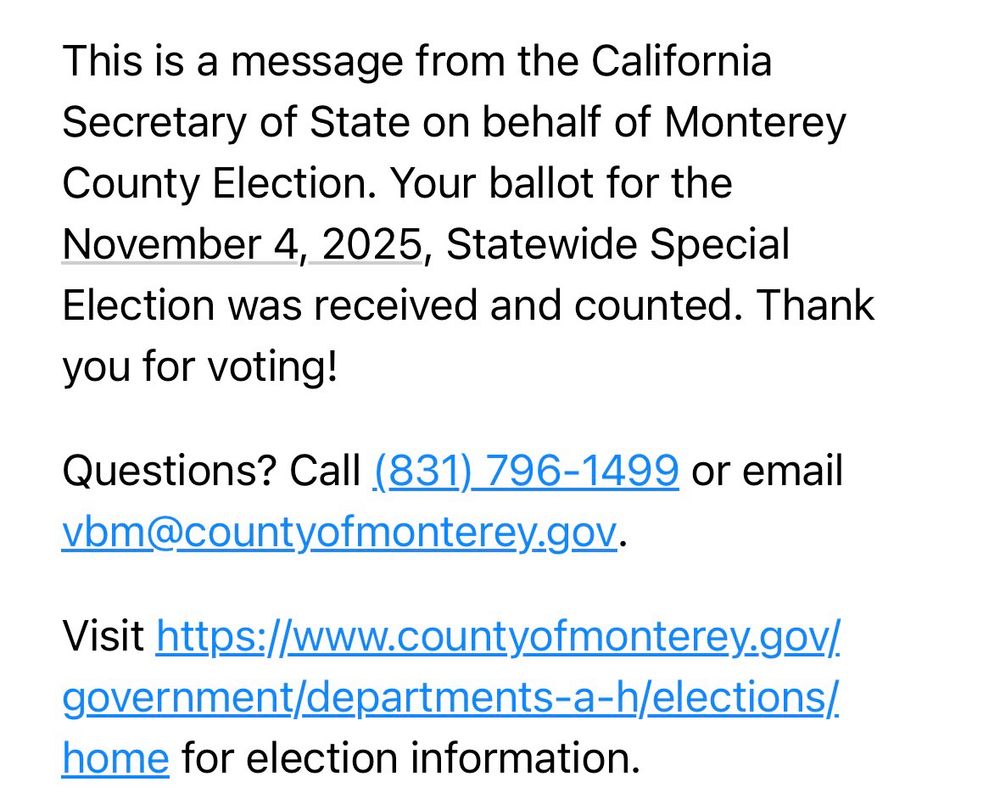Select the word 'Visit' before the URL
The width and height of the screenshot is (1000, 810).
tap(103, 636)
